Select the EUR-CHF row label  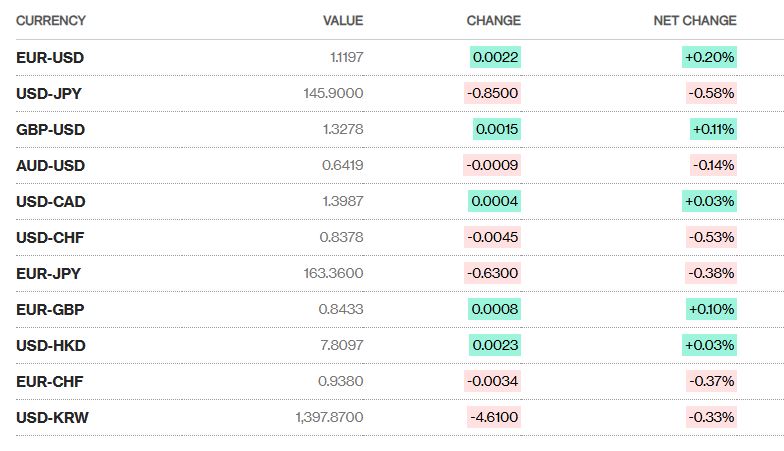click(50, 381)
